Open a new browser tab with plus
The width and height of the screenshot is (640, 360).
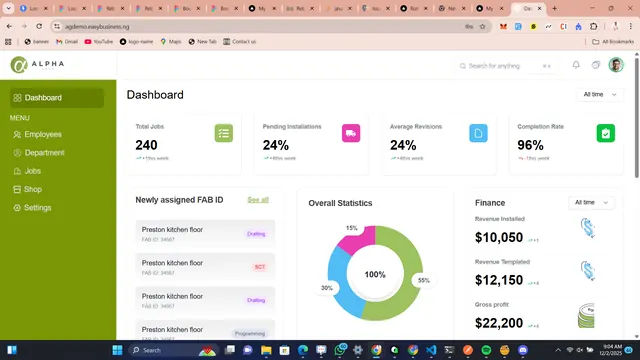click(554, 8)
